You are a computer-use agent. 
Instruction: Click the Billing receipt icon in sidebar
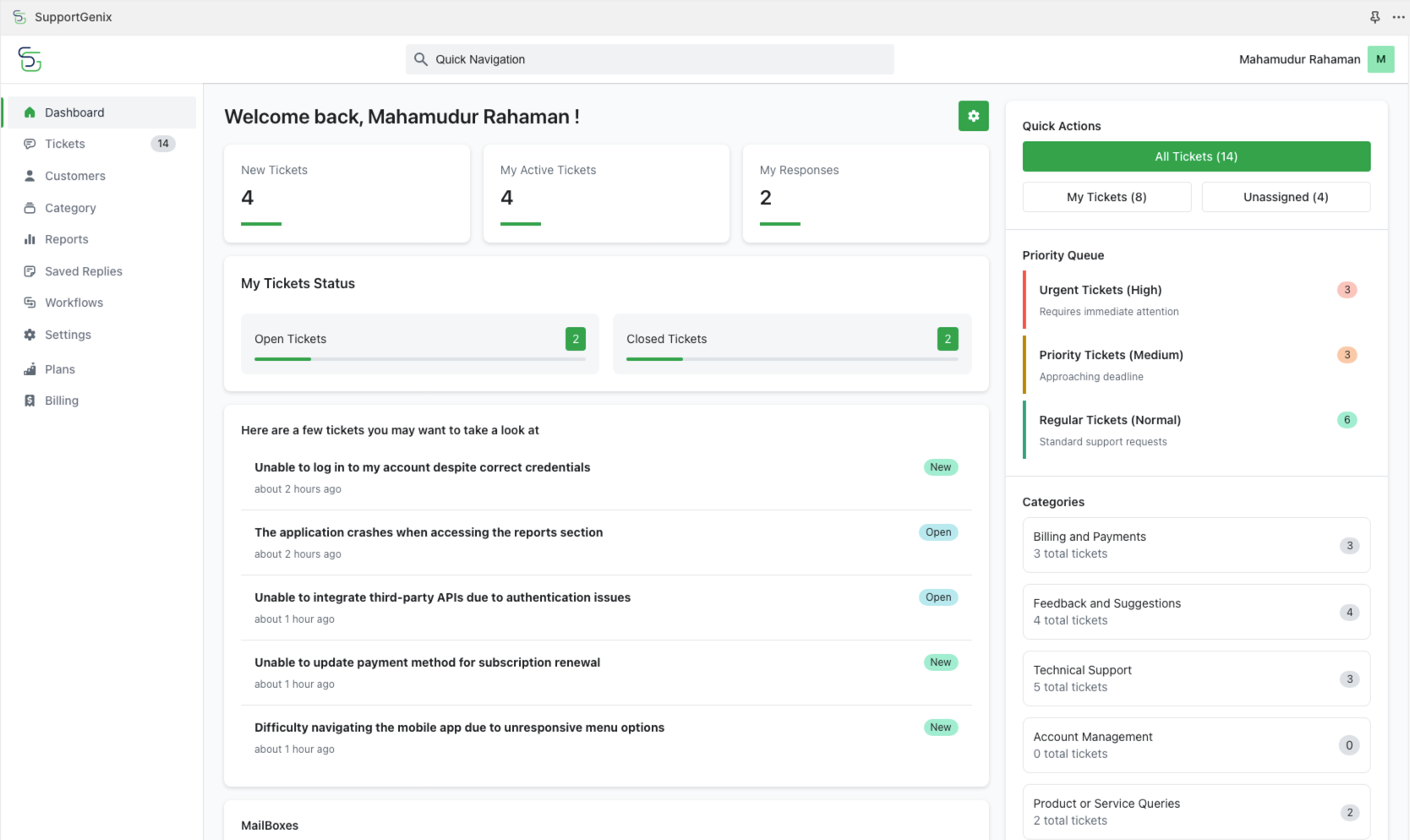pos(30,401)
